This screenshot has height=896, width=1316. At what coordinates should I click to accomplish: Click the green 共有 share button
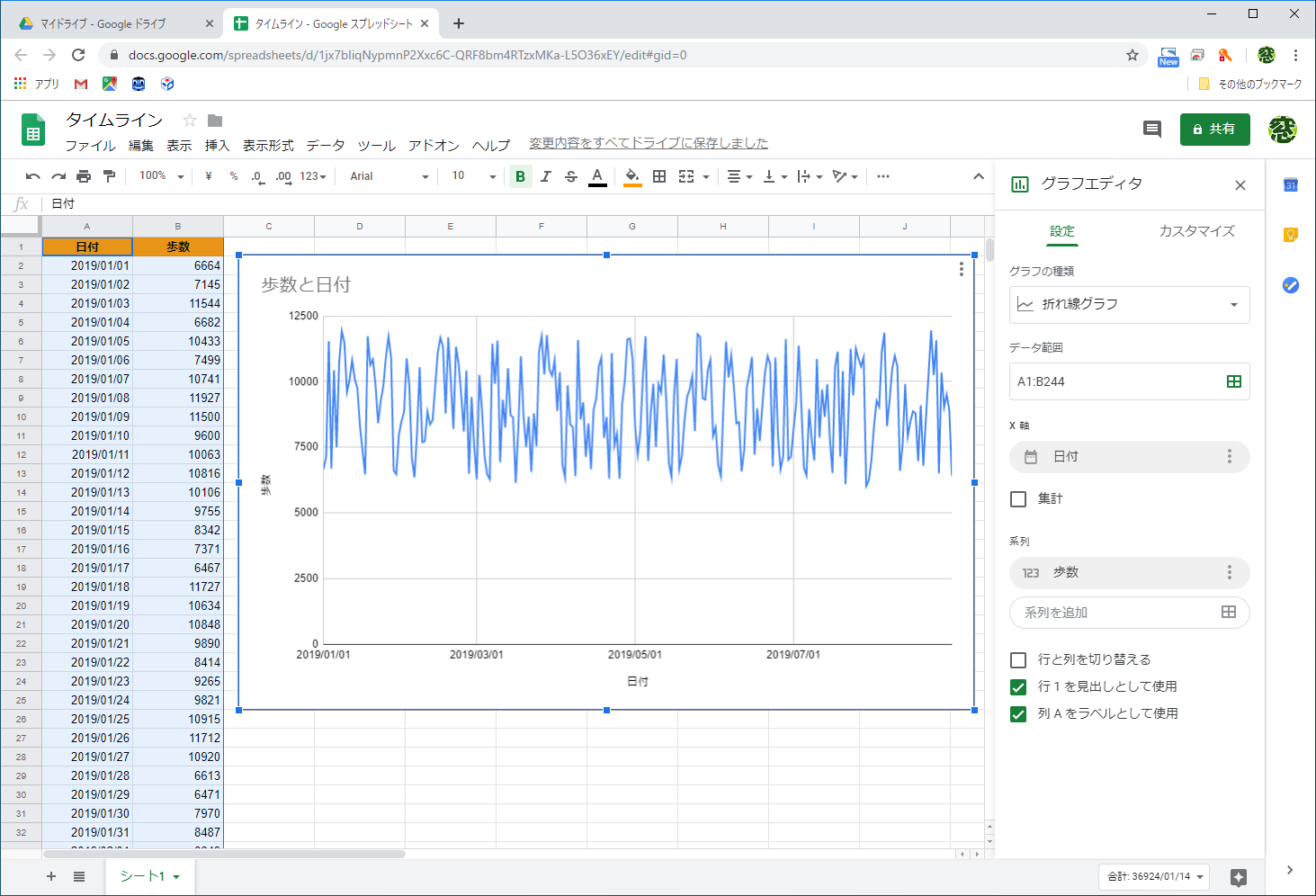1214,130
